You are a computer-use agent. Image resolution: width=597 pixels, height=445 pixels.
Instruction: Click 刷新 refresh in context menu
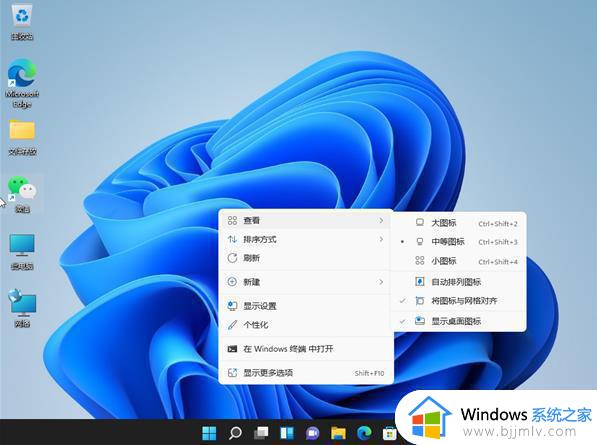[x=306, y=258]
